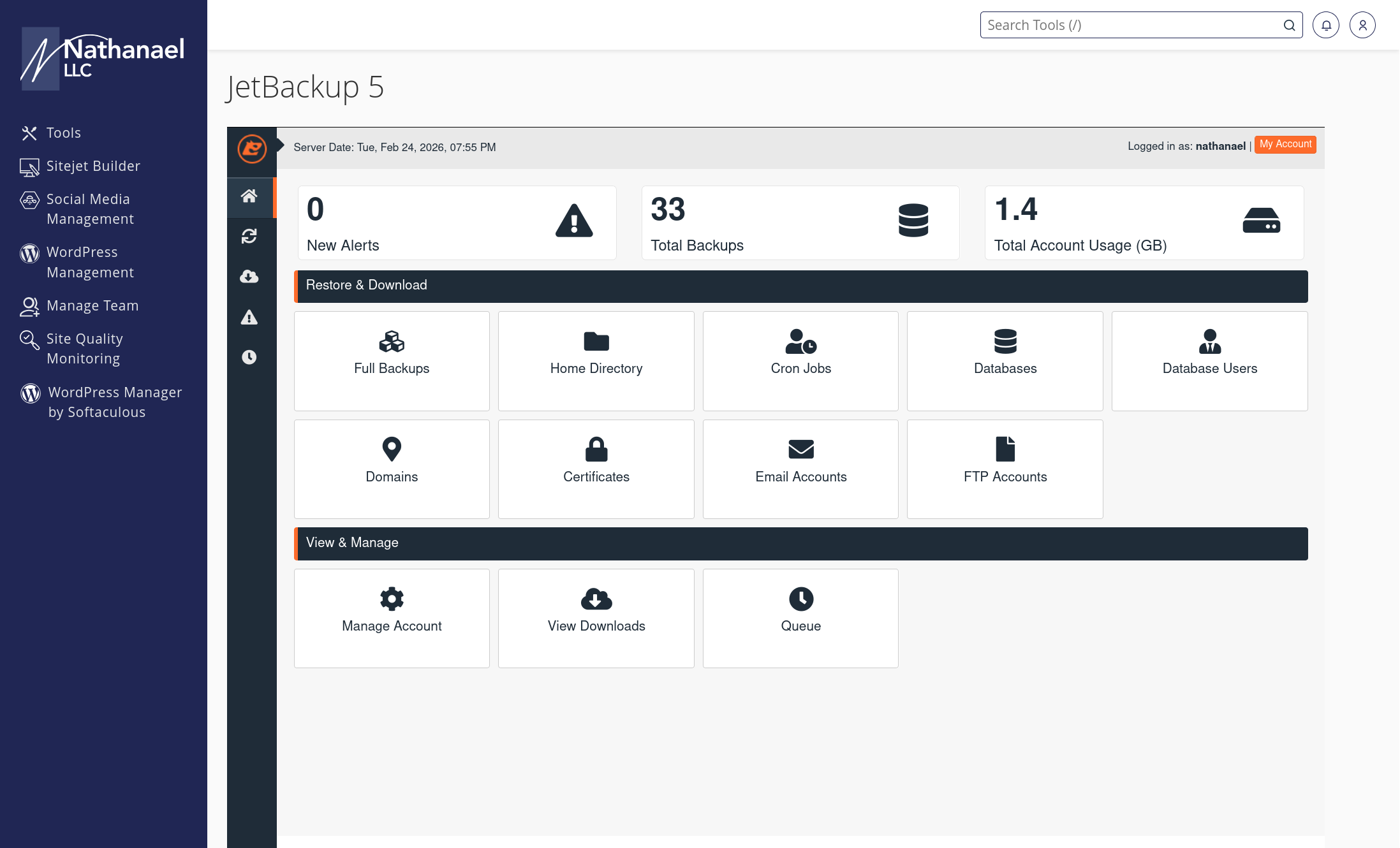Open the Alerts warning triangle sidebar icon

coord(249,317)
